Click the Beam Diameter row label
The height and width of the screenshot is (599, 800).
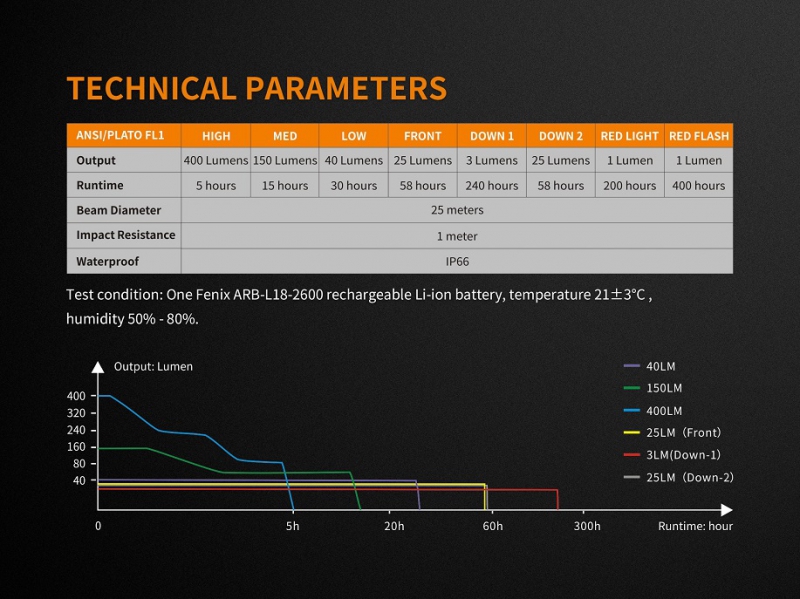click(118, 210)
